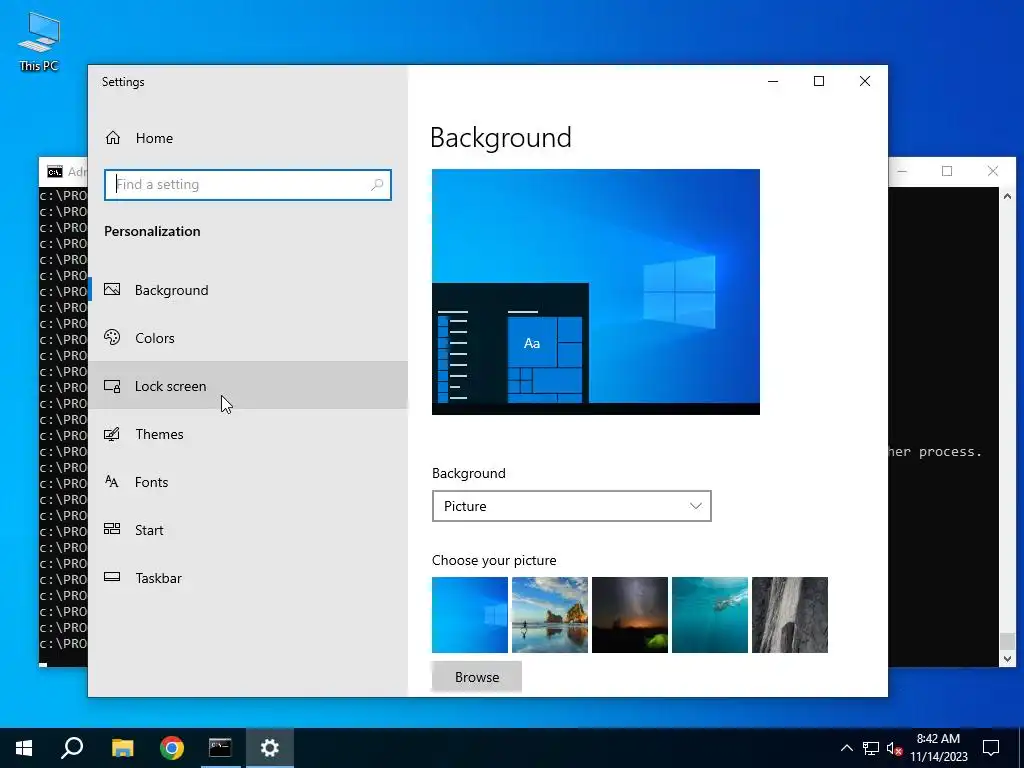Image resolution: width=1024 pixels, height=768 pixels.
Task: Choose the underwater swimmer picture thumbnail
Action: 710,615
